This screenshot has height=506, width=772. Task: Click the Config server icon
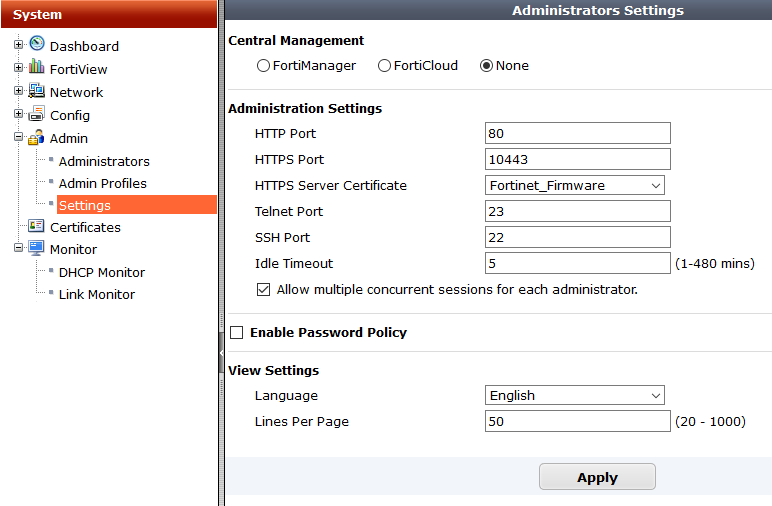[x=37, y=114]
